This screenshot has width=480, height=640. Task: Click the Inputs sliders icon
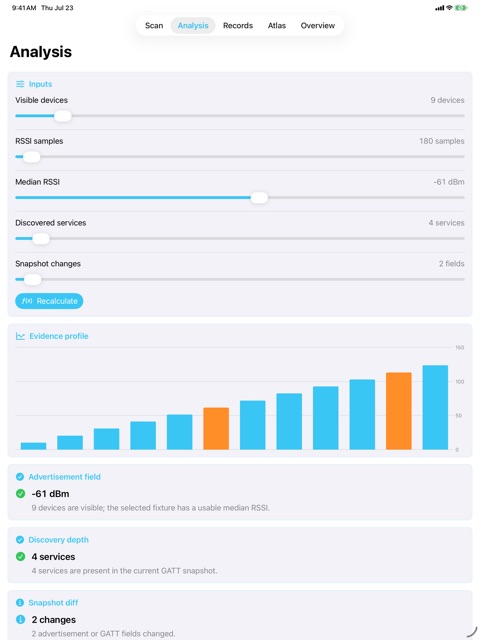[20, 84]
